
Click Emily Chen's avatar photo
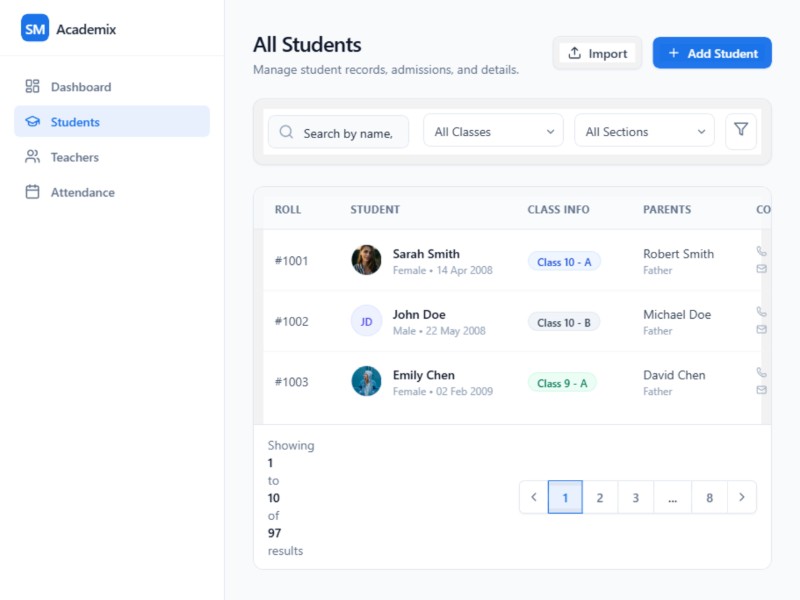pos(366,381)
